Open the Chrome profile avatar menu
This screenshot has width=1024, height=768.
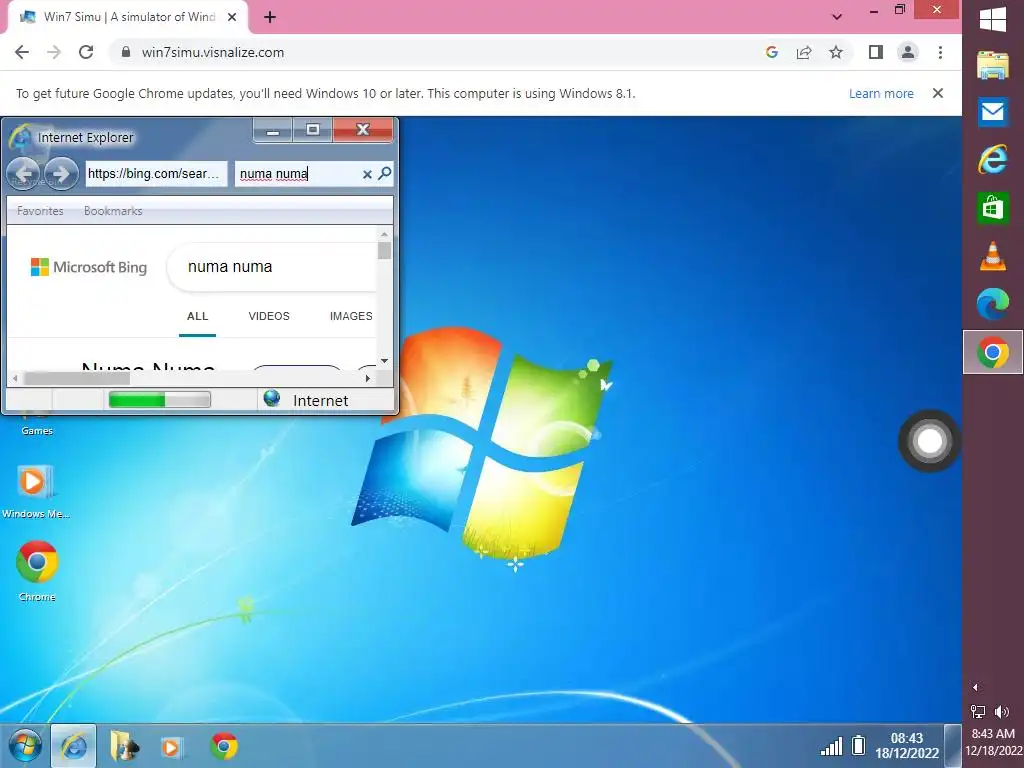(908, 52)
